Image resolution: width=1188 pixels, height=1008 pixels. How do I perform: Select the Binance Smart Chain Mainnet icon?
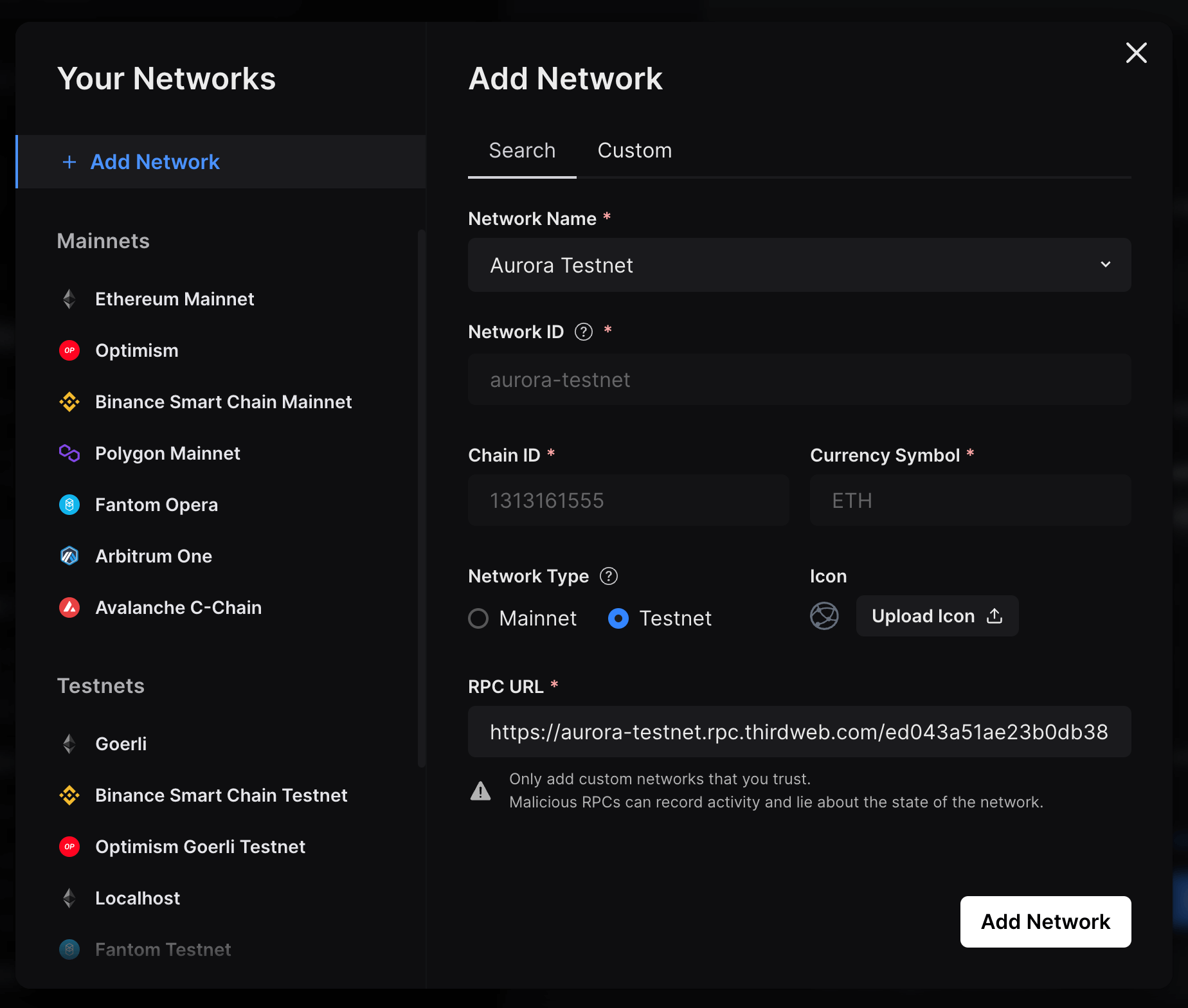69,402
